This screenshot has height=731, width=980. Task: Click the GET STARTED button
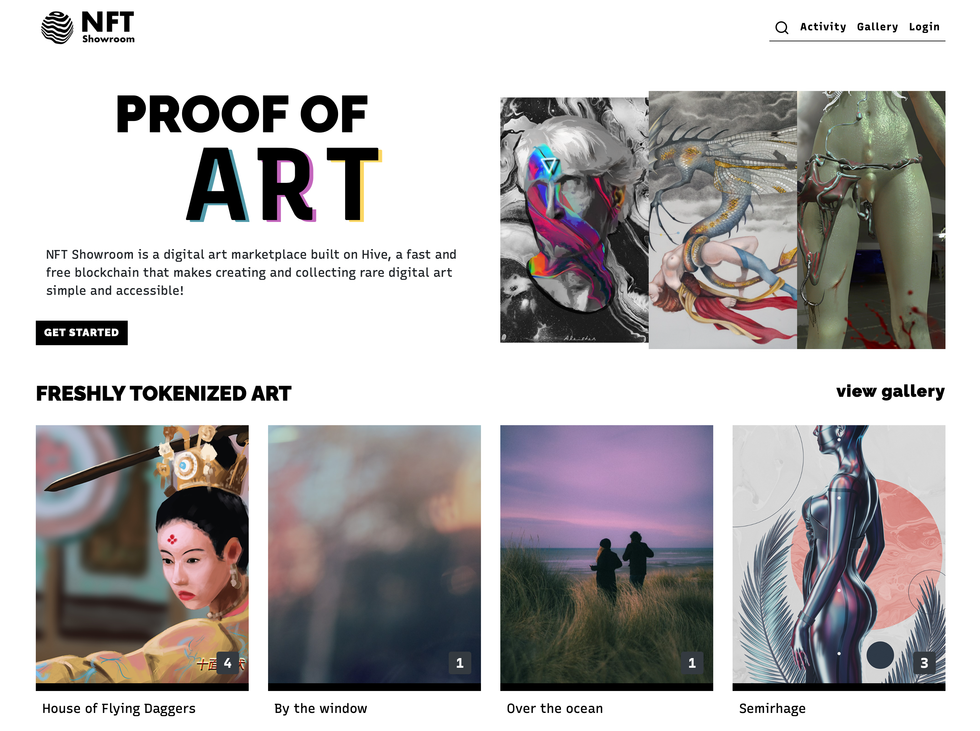click(x=81, y=332)
